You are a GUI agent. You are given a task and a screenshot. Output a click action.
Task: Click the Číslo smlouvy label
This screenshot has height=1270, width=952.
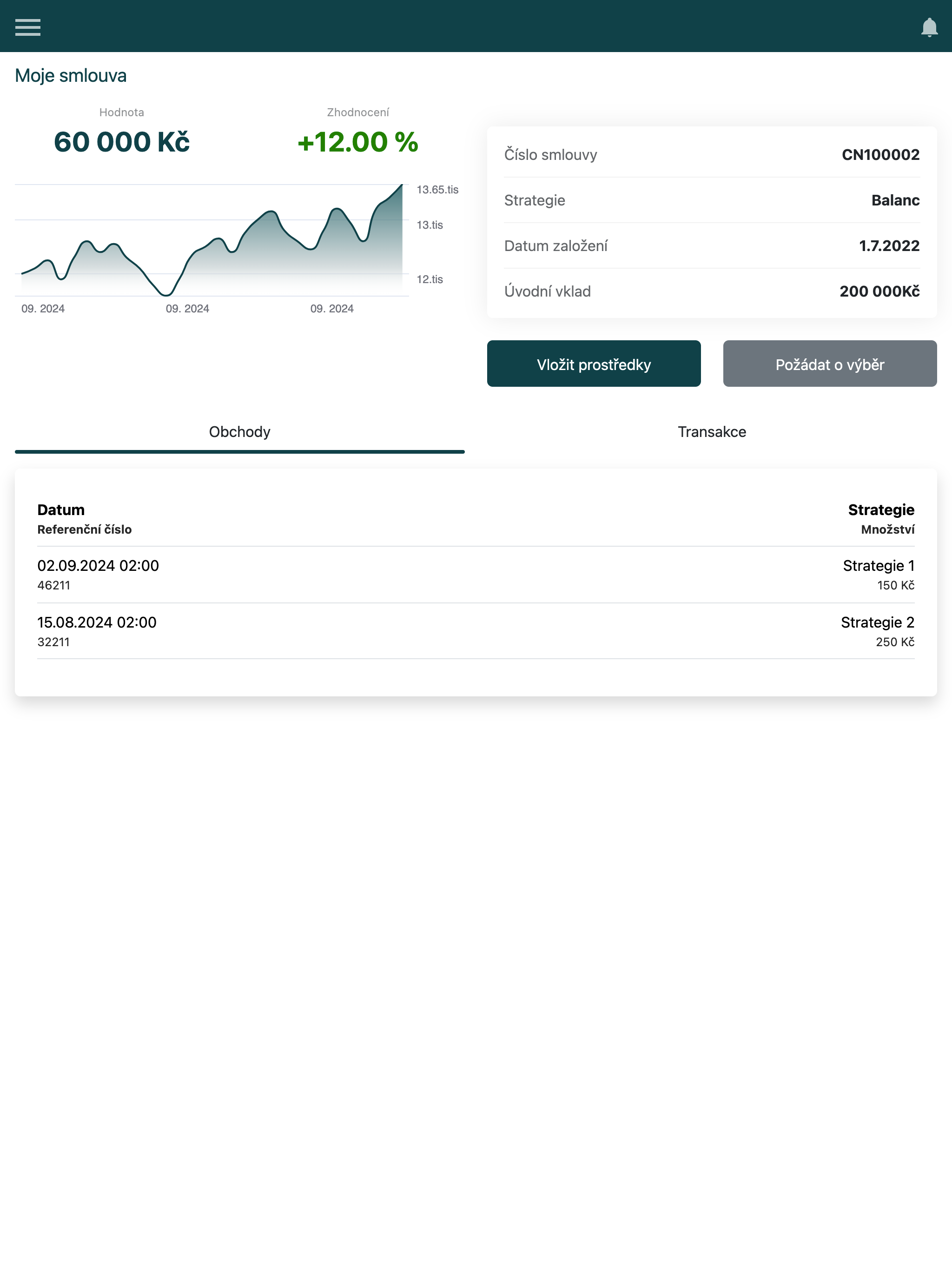(551, 154)
